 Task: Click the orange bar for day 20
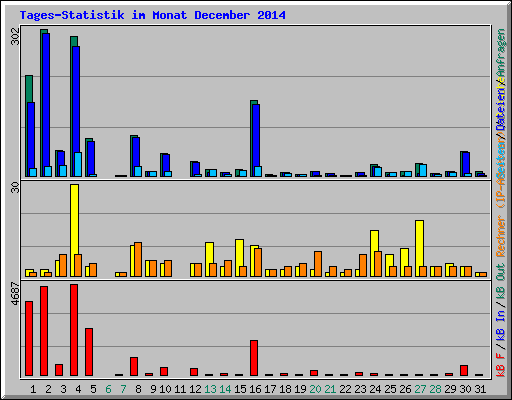[x=318, y=264]
